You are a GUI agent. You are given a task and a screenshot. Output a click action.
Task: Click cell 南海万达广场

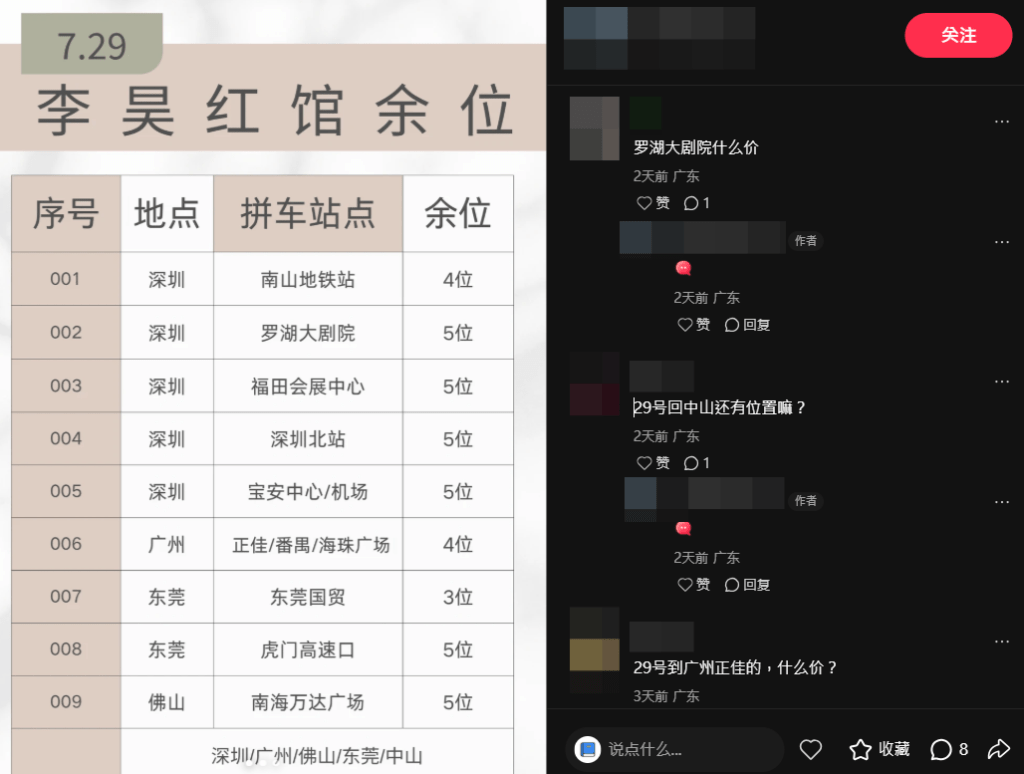(308, 702)
